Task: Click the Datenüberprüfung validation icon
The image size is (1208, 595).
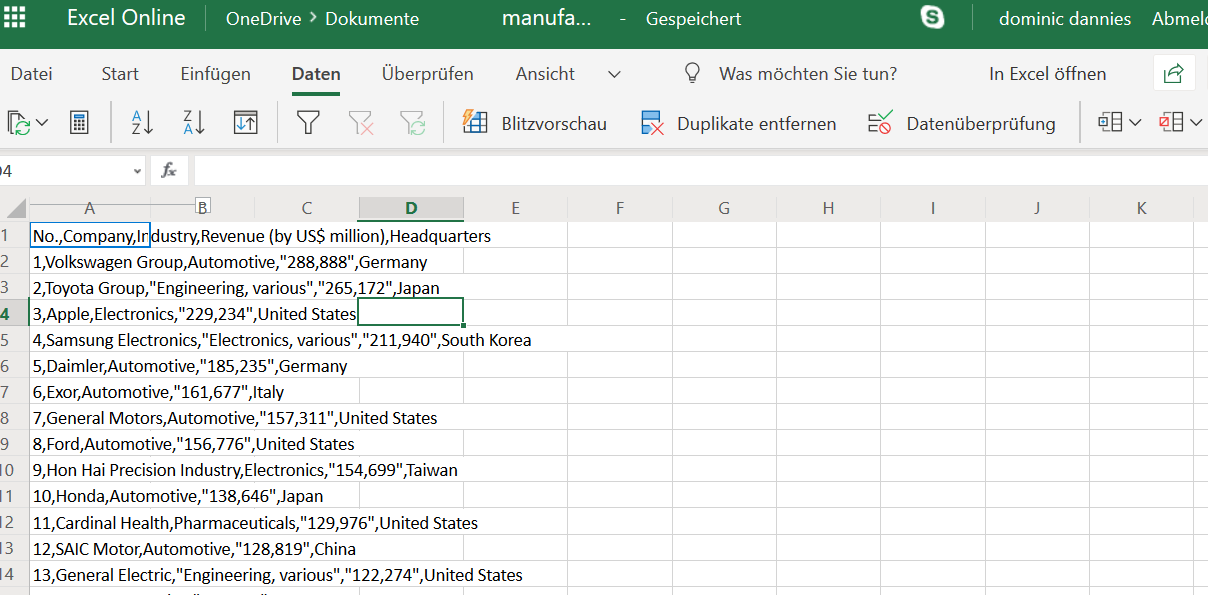Action: pyautogui.click(x=880, y=123)
